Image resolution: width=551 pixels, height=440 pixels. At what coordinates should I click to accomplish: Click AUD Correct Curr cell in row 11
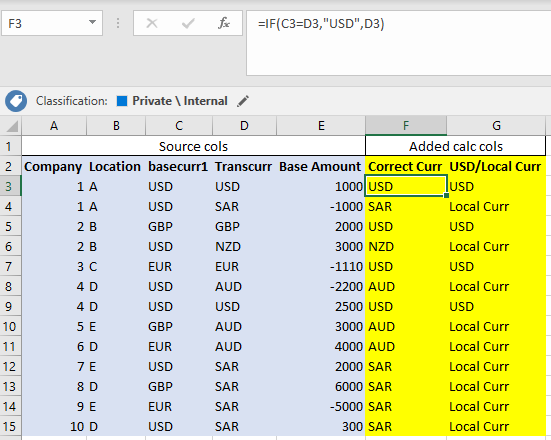click(406, 347)
